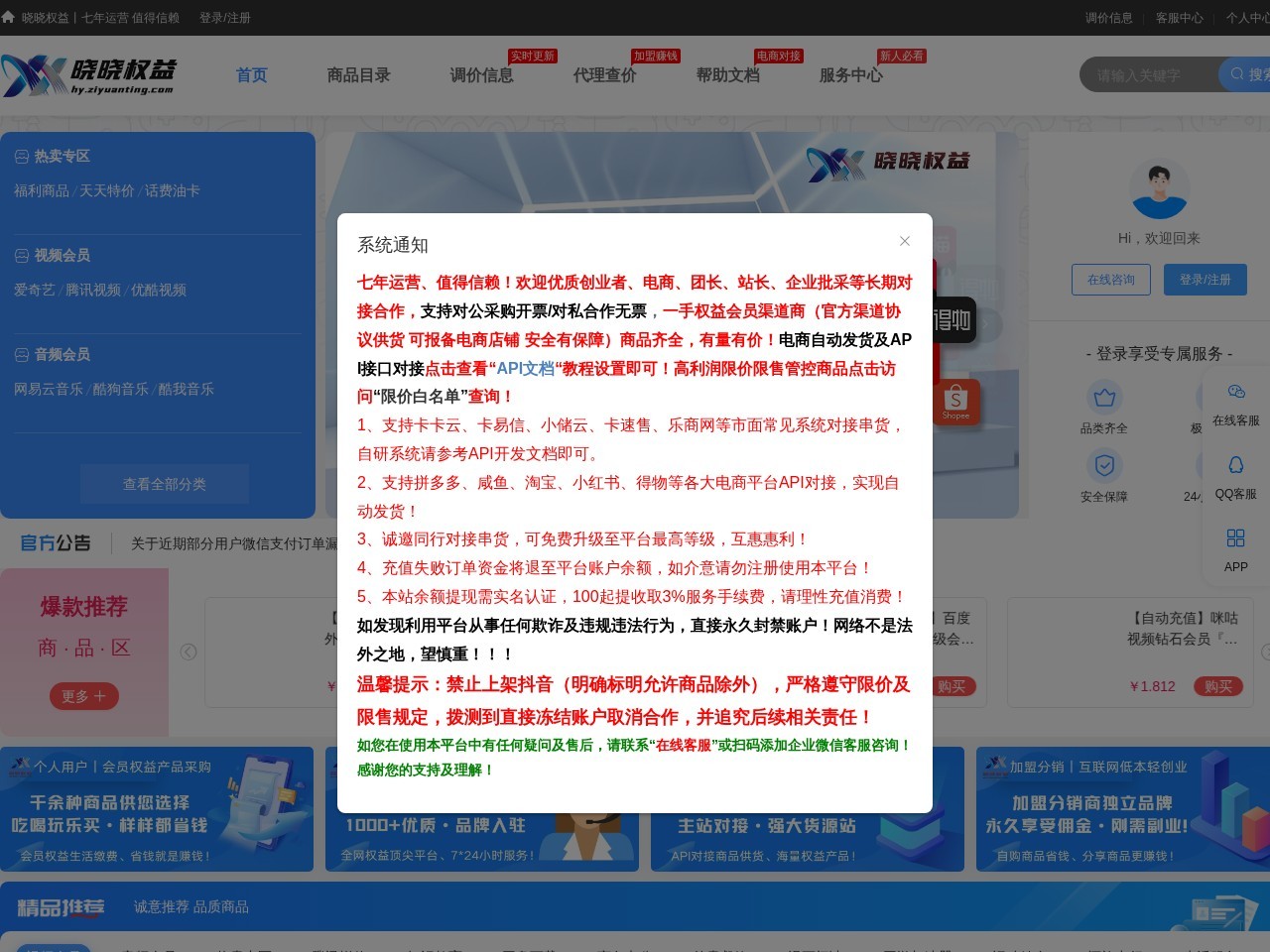Close the 系统通知 popup
The width and height of the screenshot is (1270, 952).
[x=904, y=241]
